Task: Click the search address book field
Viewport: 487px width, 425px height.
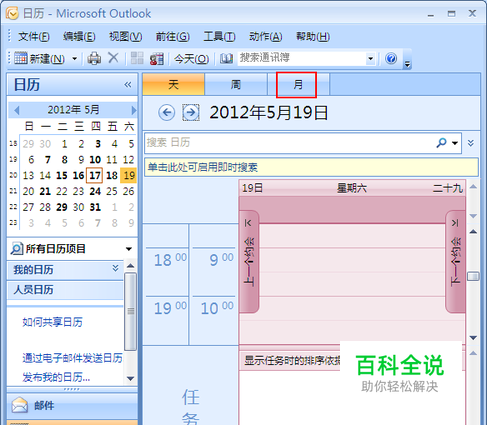Action: pos(301,58)
